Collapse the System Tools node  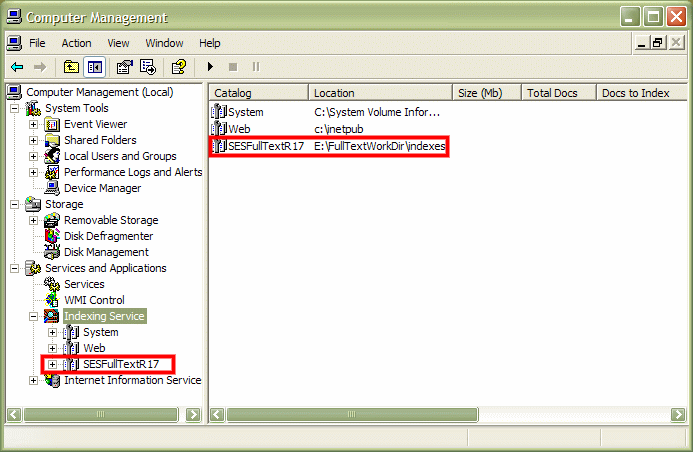coord(15,108)
